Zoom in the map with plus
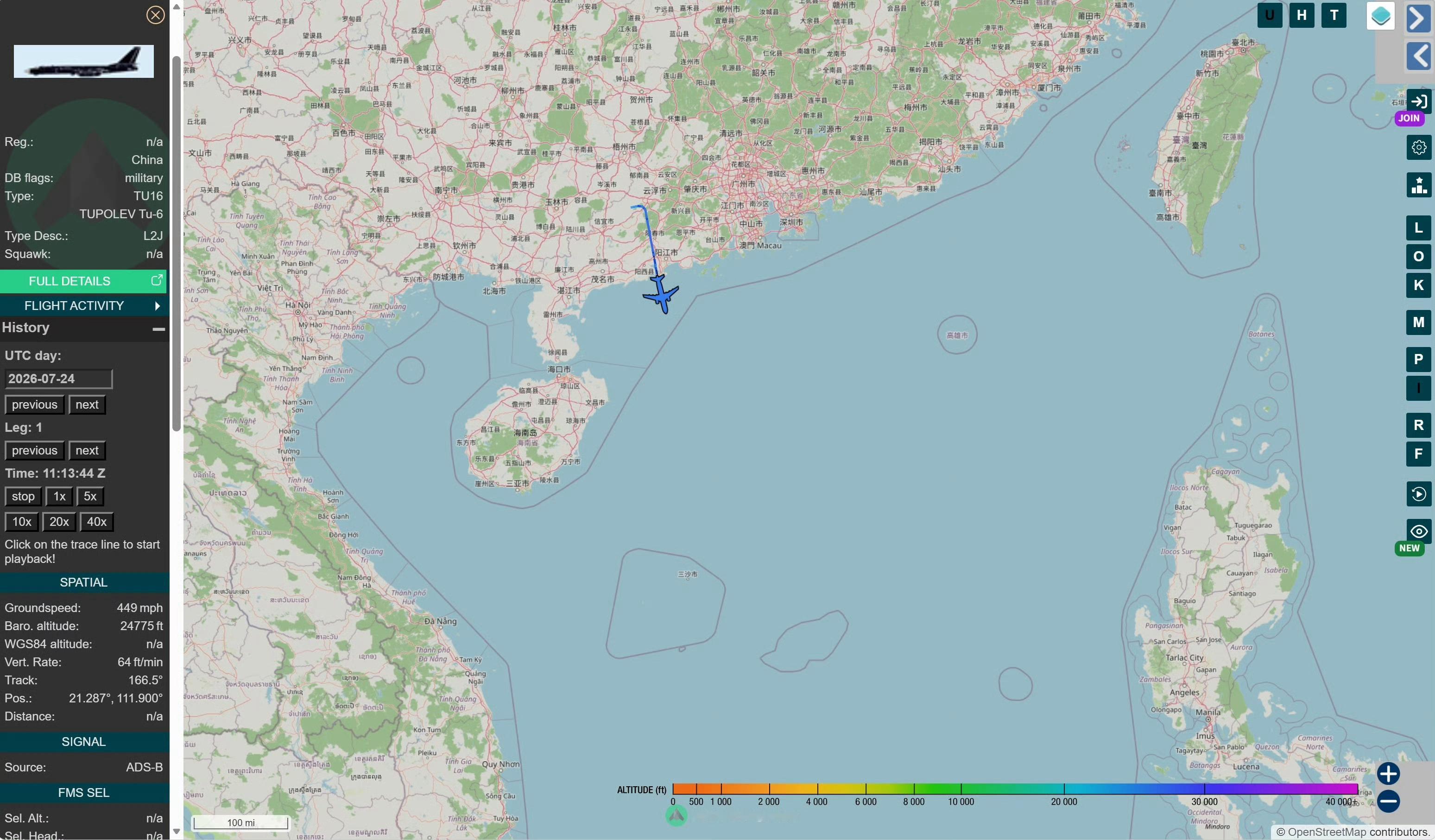Screen dimensions: 1435x840 click(1388, 774)
